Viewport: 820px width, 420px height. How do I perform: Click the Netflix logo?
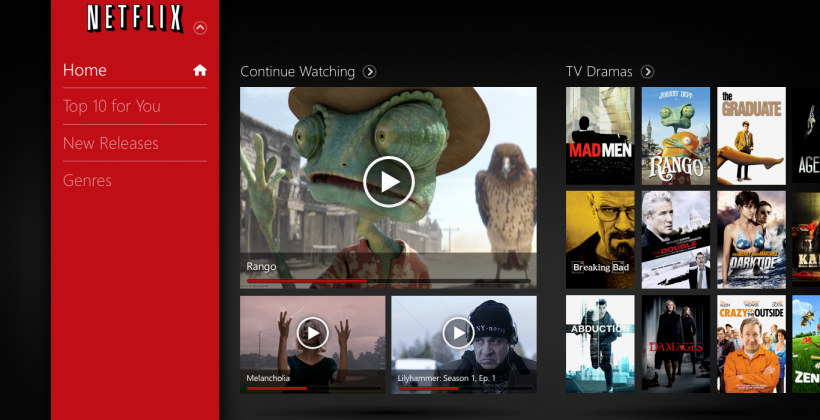coord(135,18)
